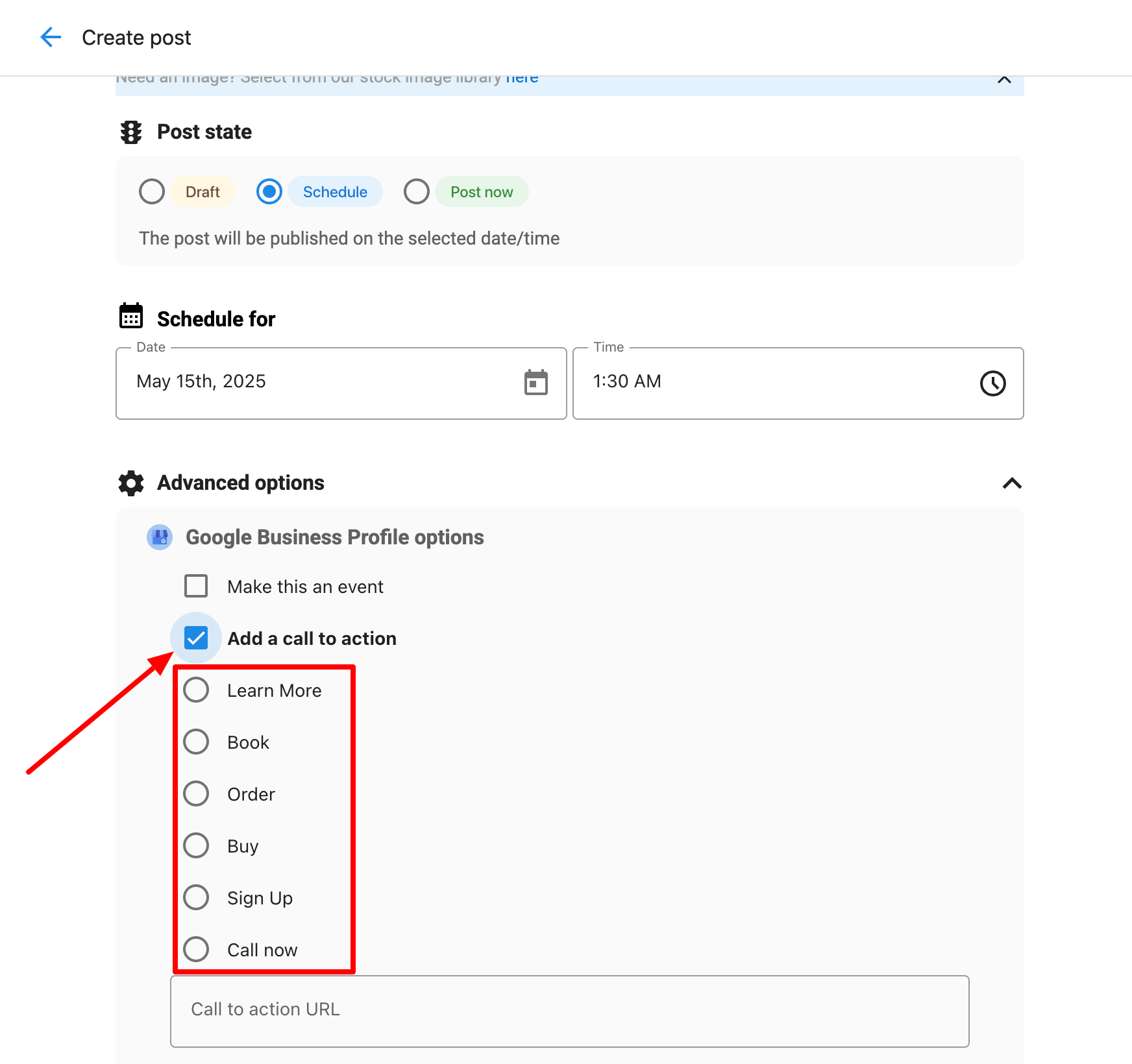This screenshot has height=1064, width=1132.
Task: Select the Draft post state
Action: pos(152,192)
